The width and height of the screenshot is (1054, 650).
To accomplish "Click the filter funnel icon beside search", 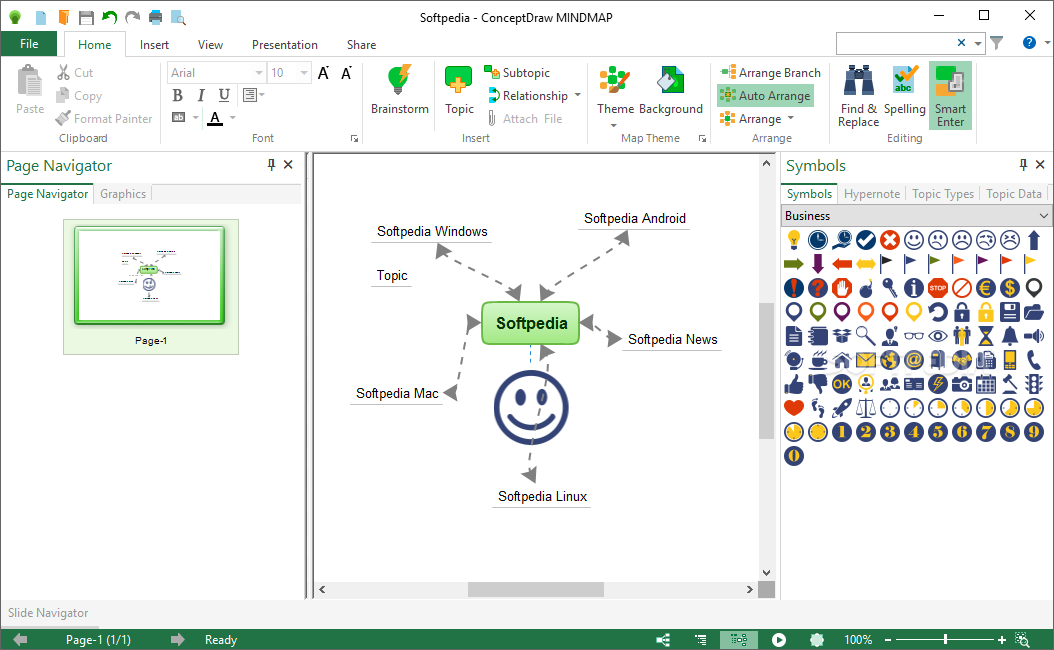I will [997, 42].
